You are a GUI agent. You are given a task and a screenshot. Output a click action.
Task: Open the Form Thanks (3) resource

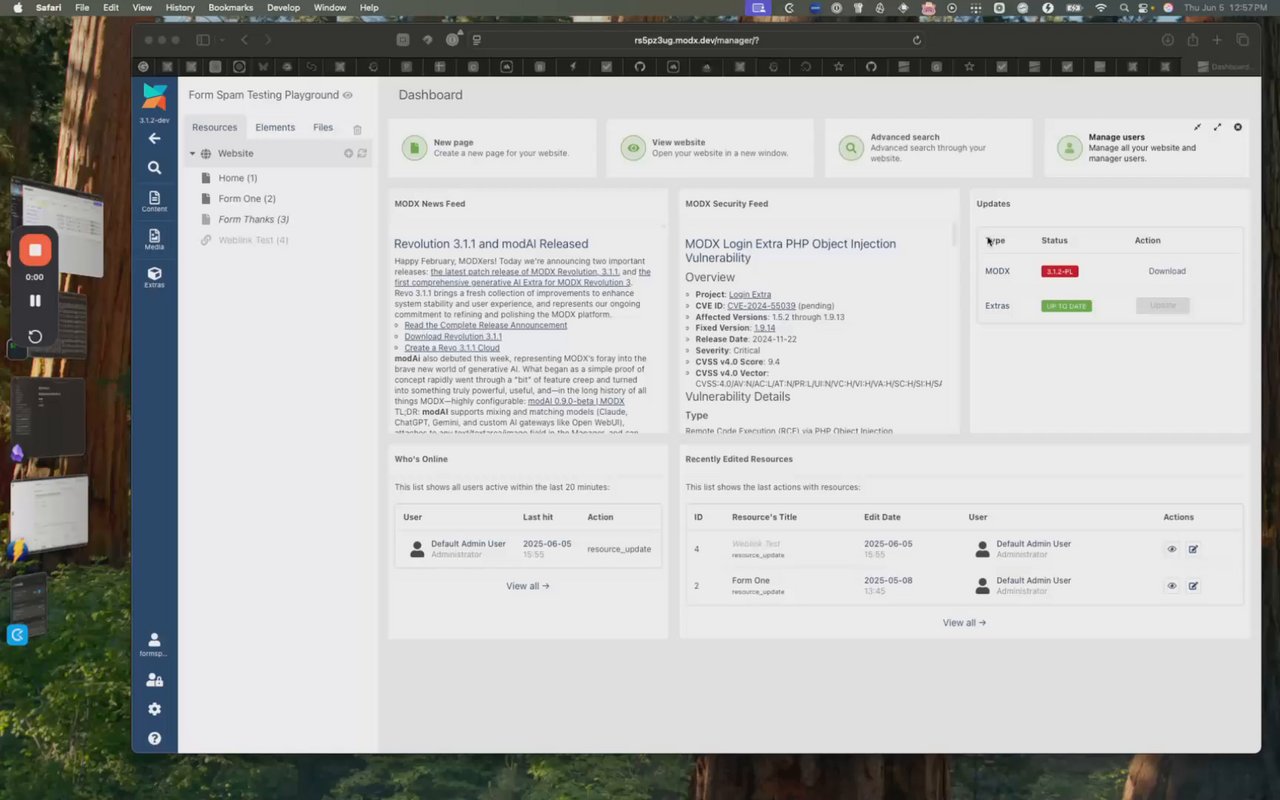tap(254, 219)
